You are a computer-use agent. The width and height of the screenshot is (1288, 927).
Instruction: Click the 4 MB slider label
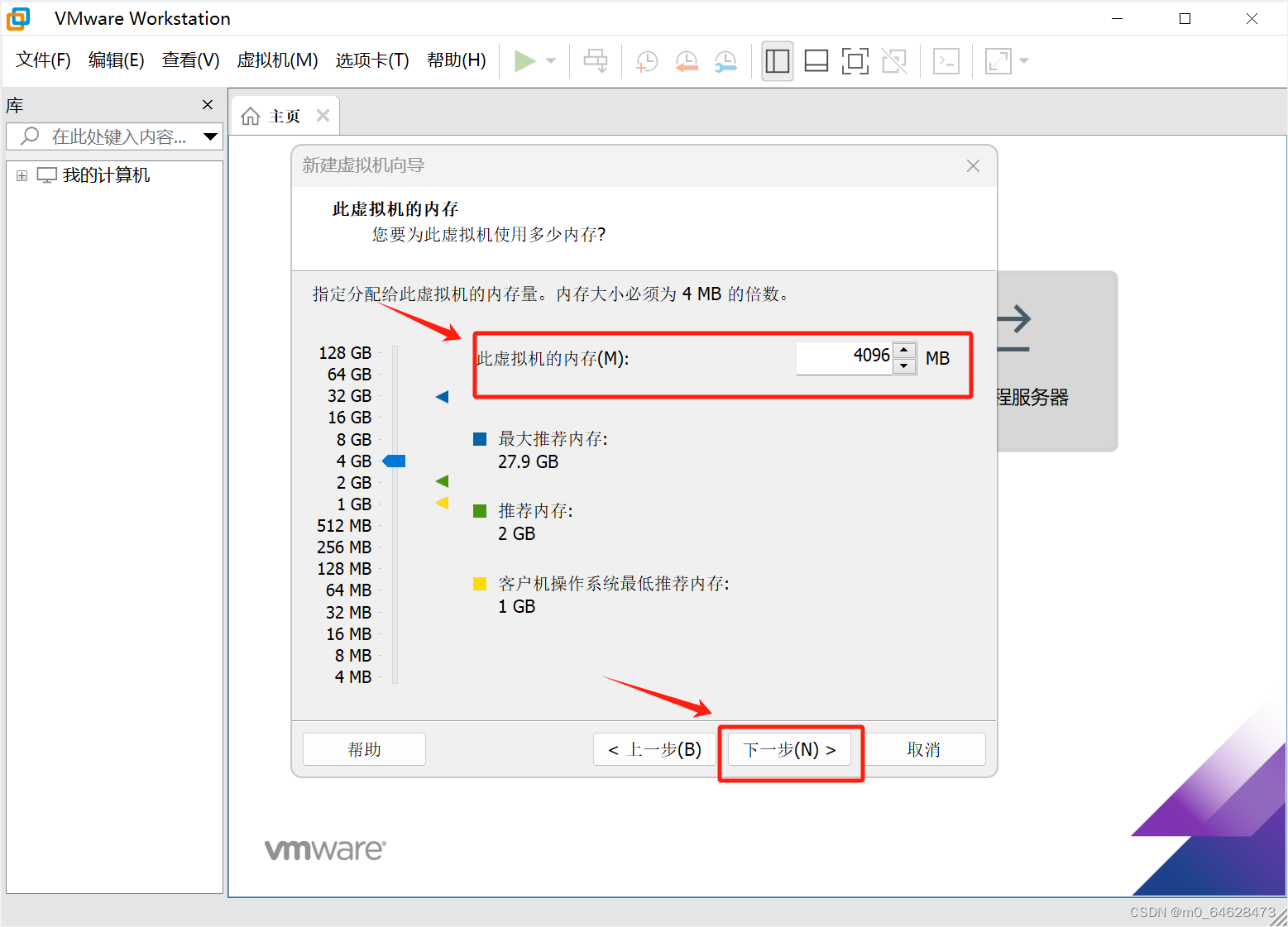(x=352, y=677)
